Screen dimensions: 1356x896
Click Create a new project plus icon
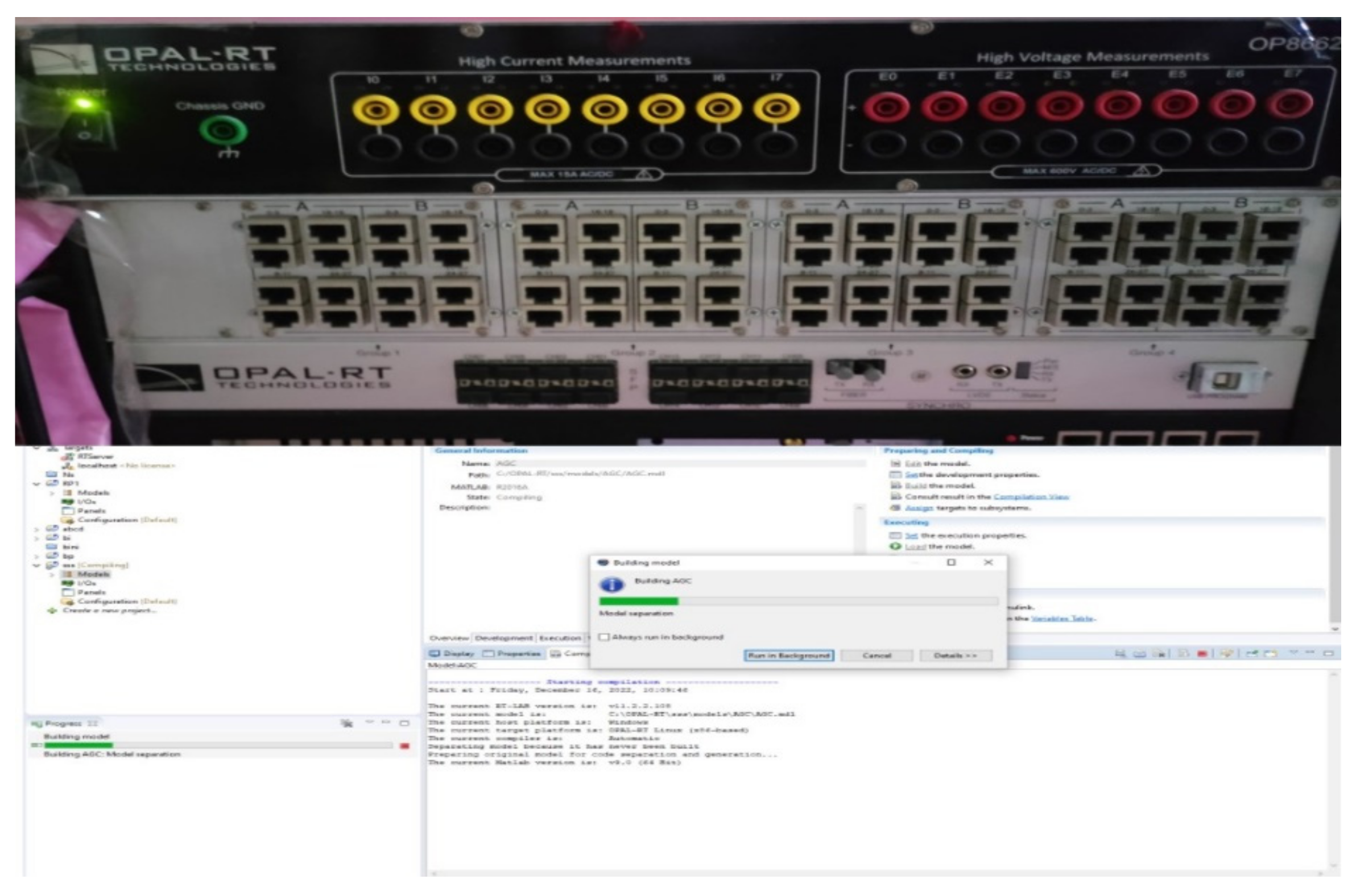52,610
